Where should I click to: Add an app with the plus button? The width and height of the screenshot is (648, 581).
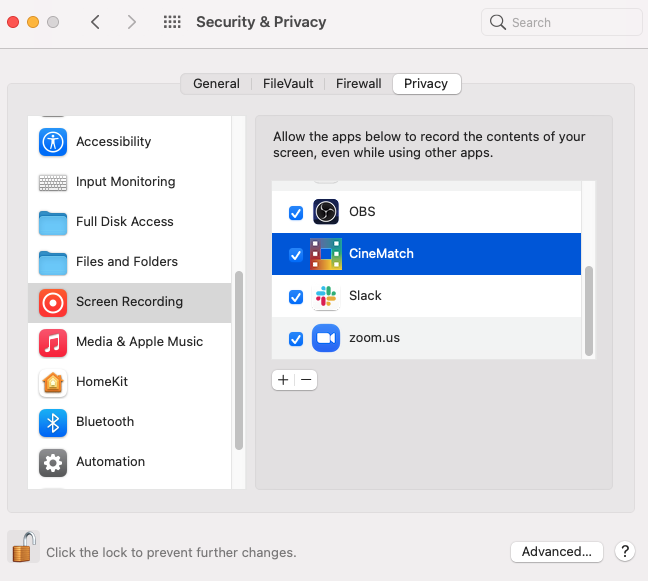[x=283, y=380]
